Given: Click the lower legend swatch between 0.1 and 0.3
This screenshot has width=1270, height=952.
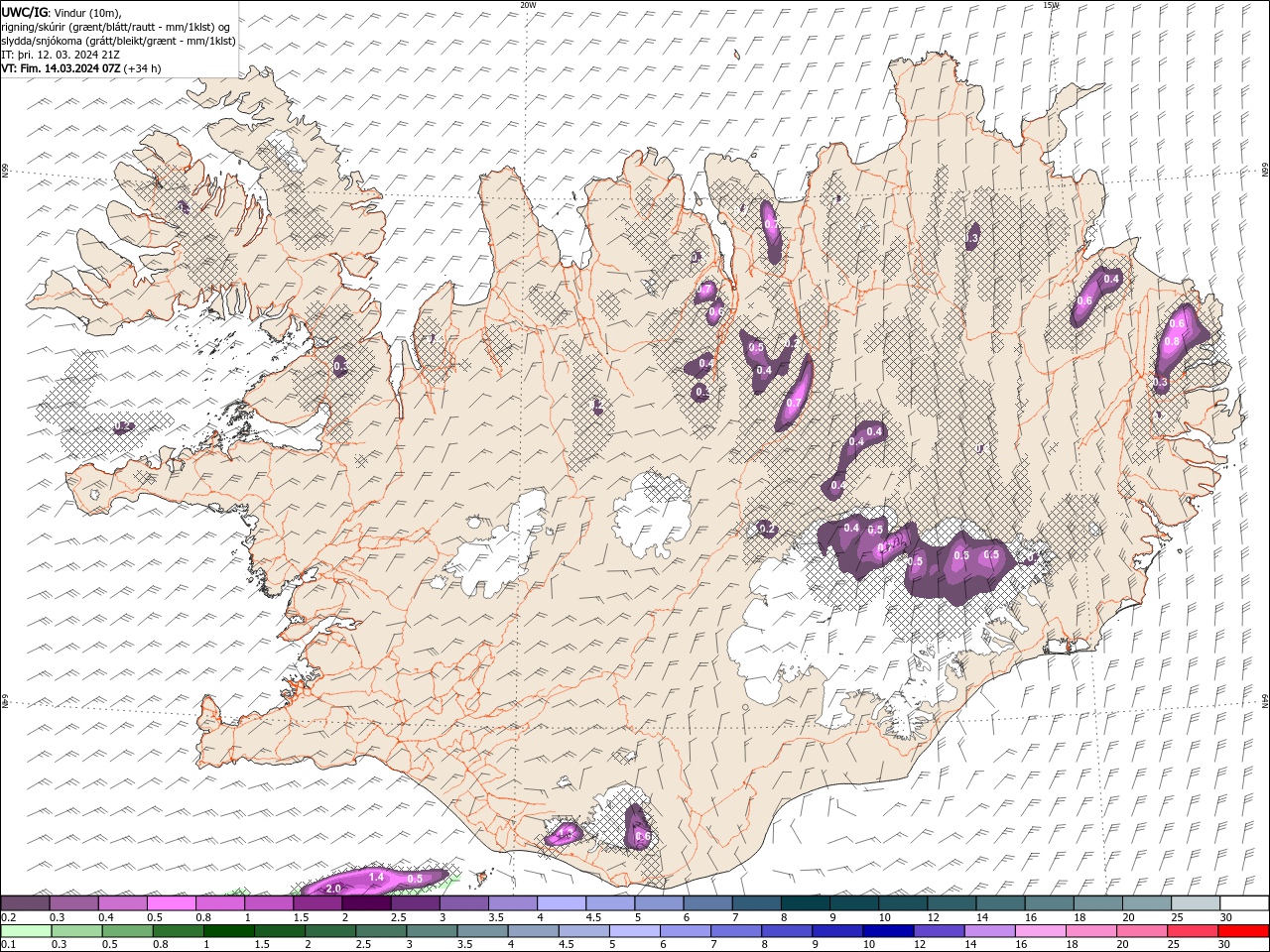Looking at the screenshot, I should pyautogui.click(x=26, y=931).
